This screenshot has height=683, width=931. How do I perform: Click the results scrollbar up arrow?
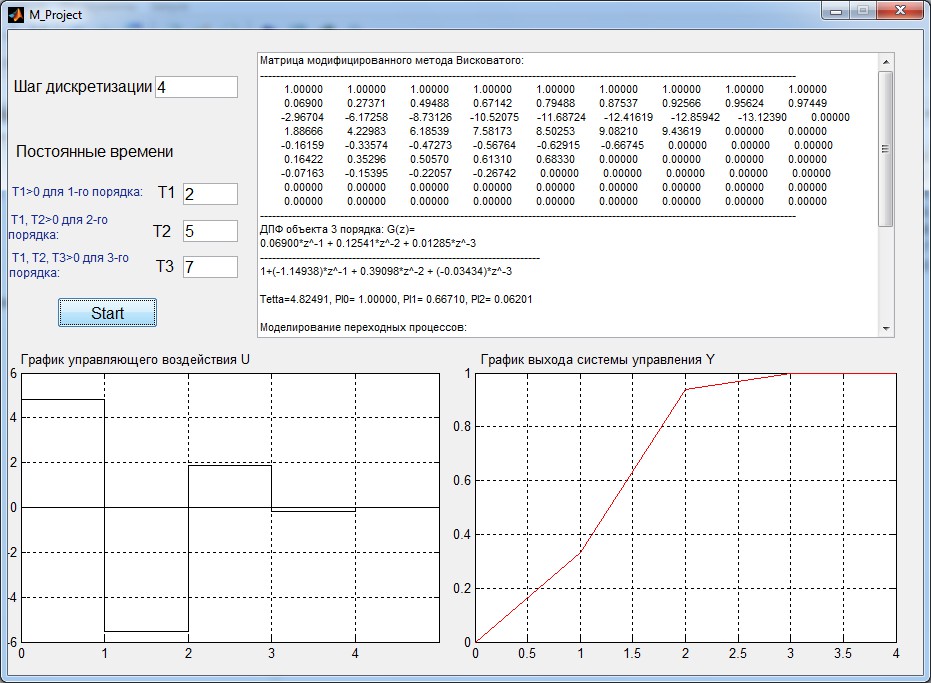[x=886, y=62]
